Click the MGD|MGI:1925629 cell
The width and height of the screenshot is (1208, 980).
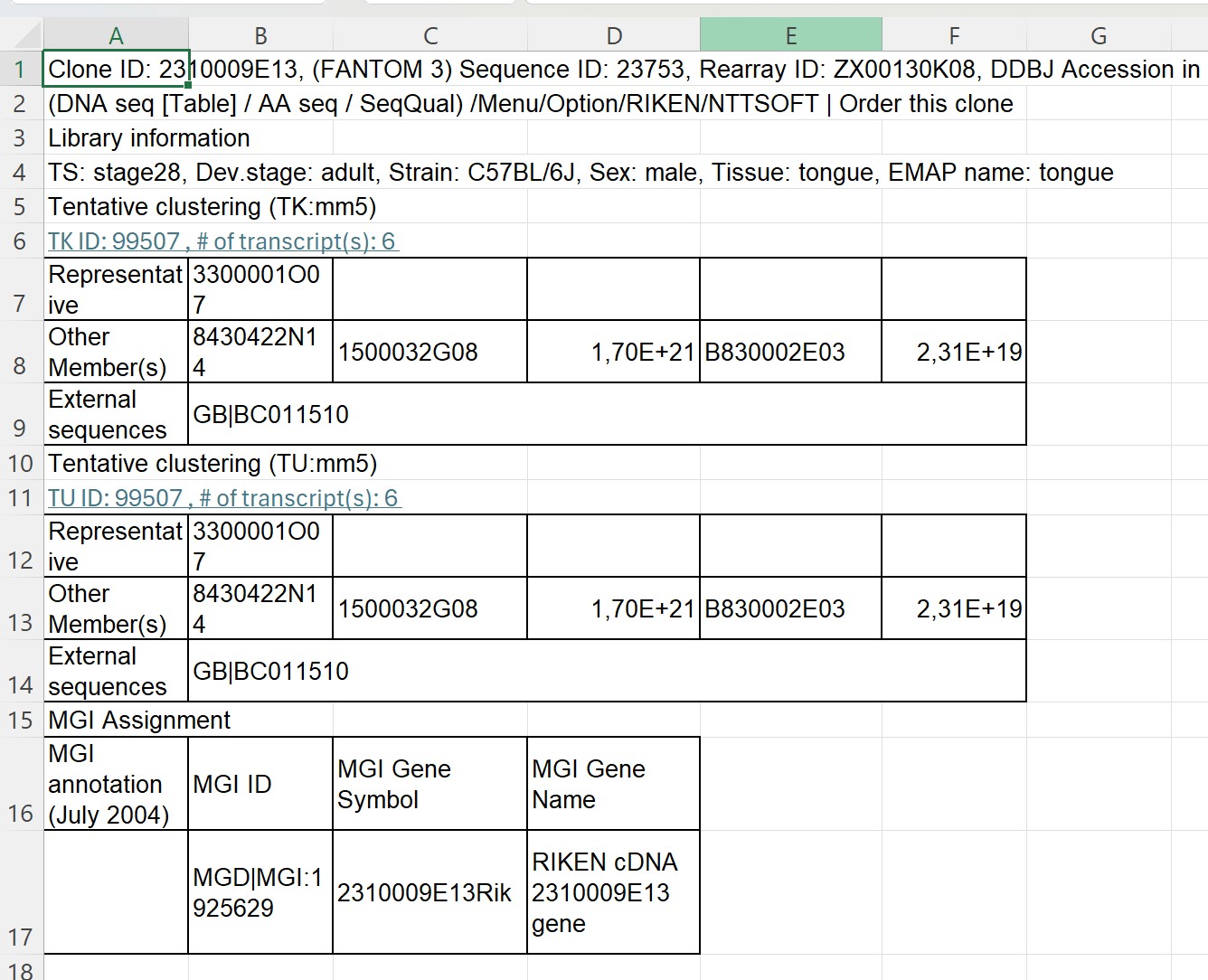(x=260, y=892)
